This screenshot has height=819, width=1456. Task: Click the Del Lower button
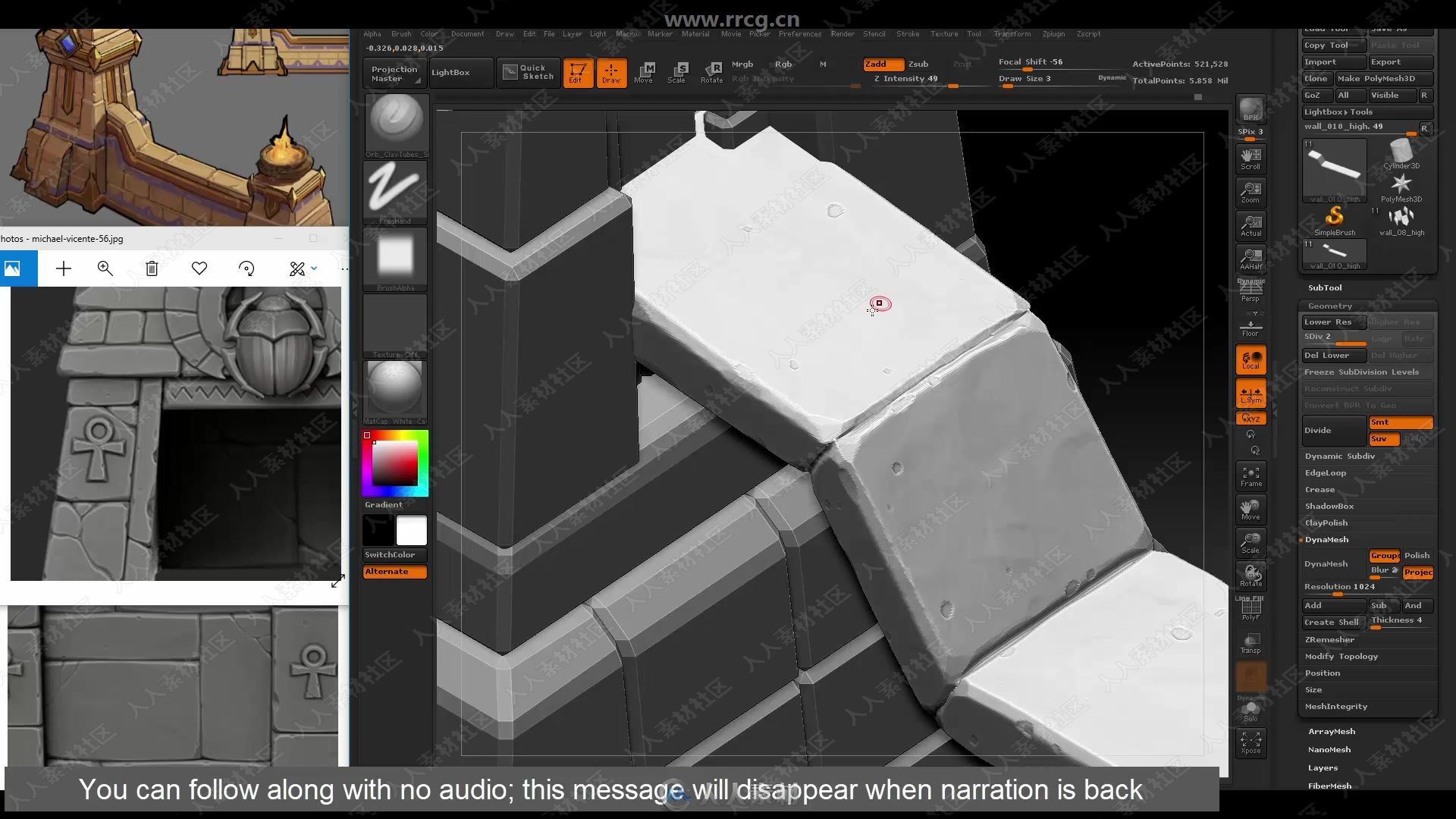(1332, 355)
